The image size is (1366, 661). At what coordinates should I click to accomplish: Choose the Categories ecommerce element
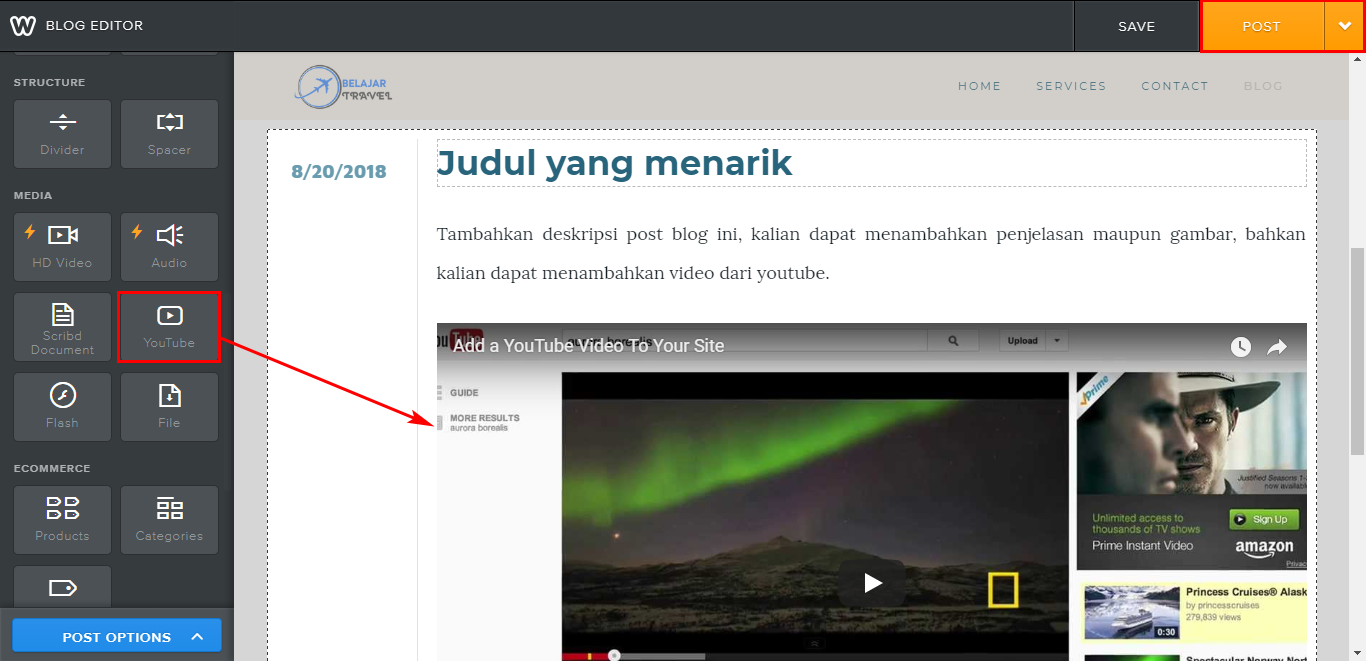click(169, 520)
